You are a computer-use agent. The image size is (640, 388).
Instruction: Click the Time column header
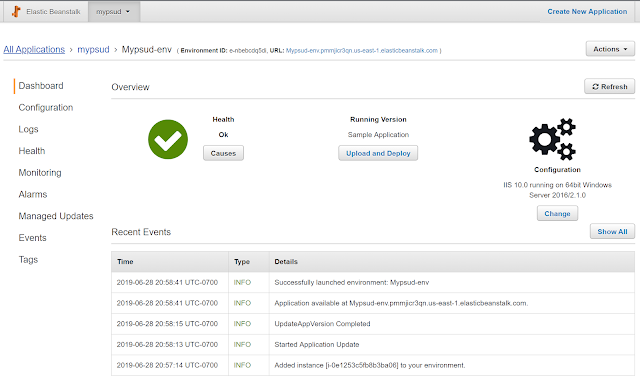[x=169, y=262]
